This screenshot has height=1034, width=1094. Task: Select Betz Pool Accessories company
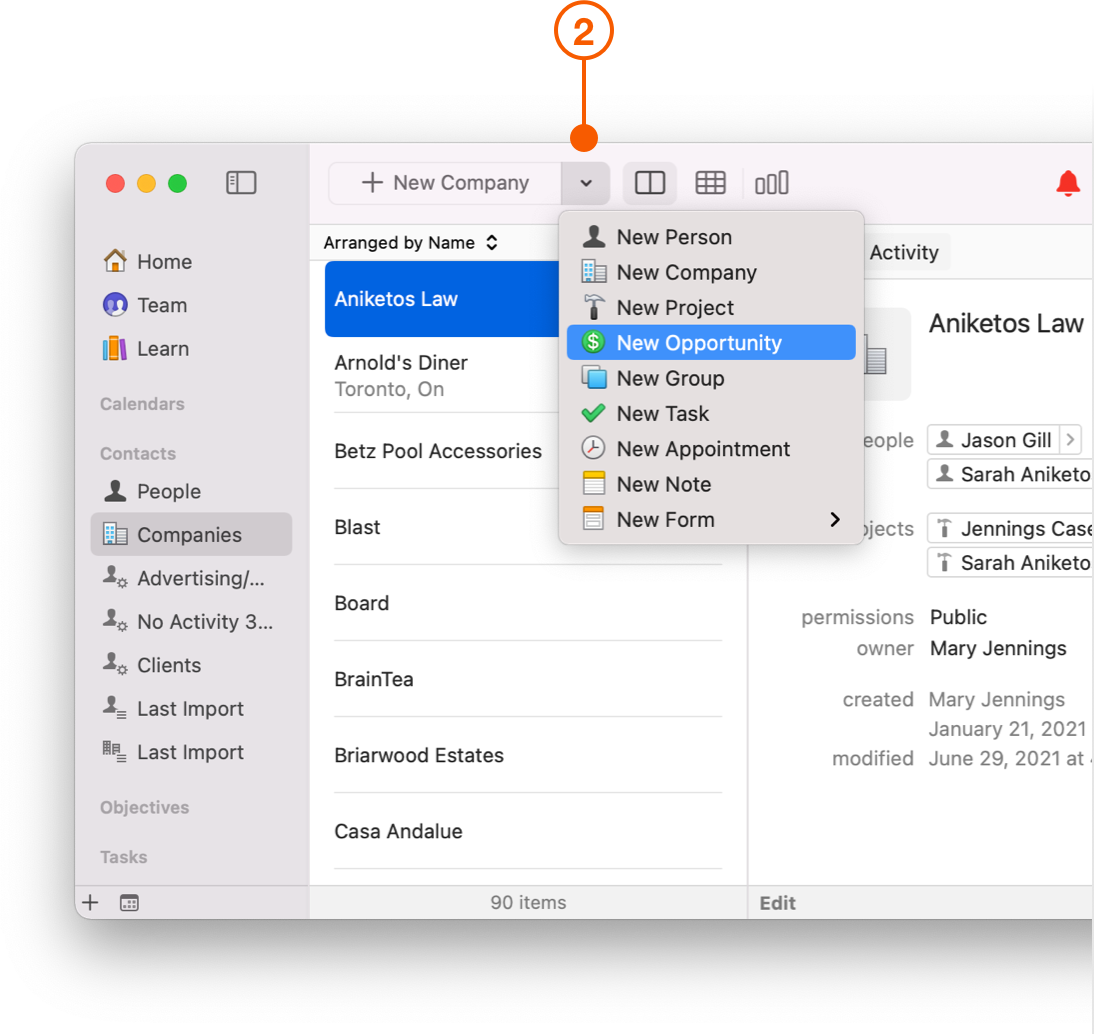click(442, 451)
